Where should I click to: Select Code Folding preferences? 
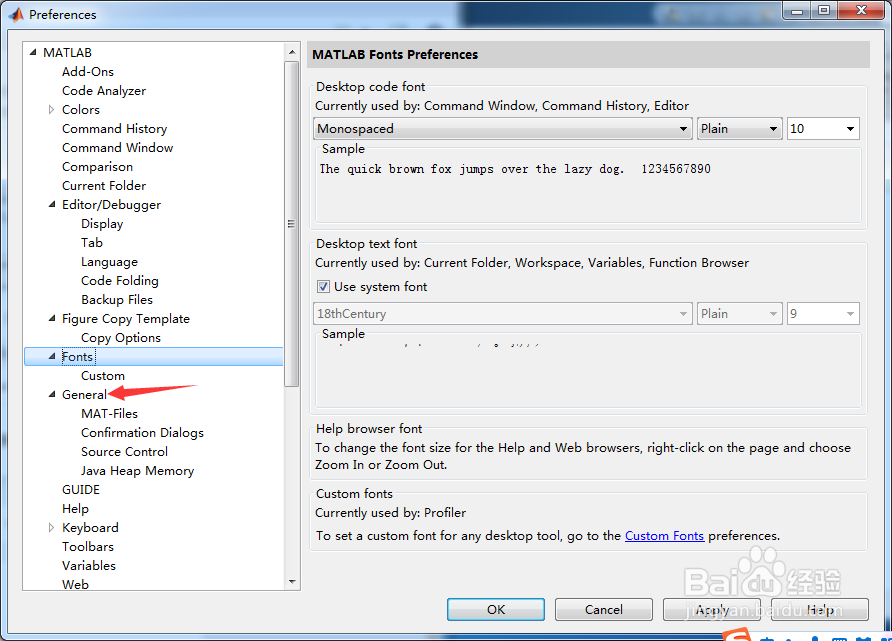119,280
